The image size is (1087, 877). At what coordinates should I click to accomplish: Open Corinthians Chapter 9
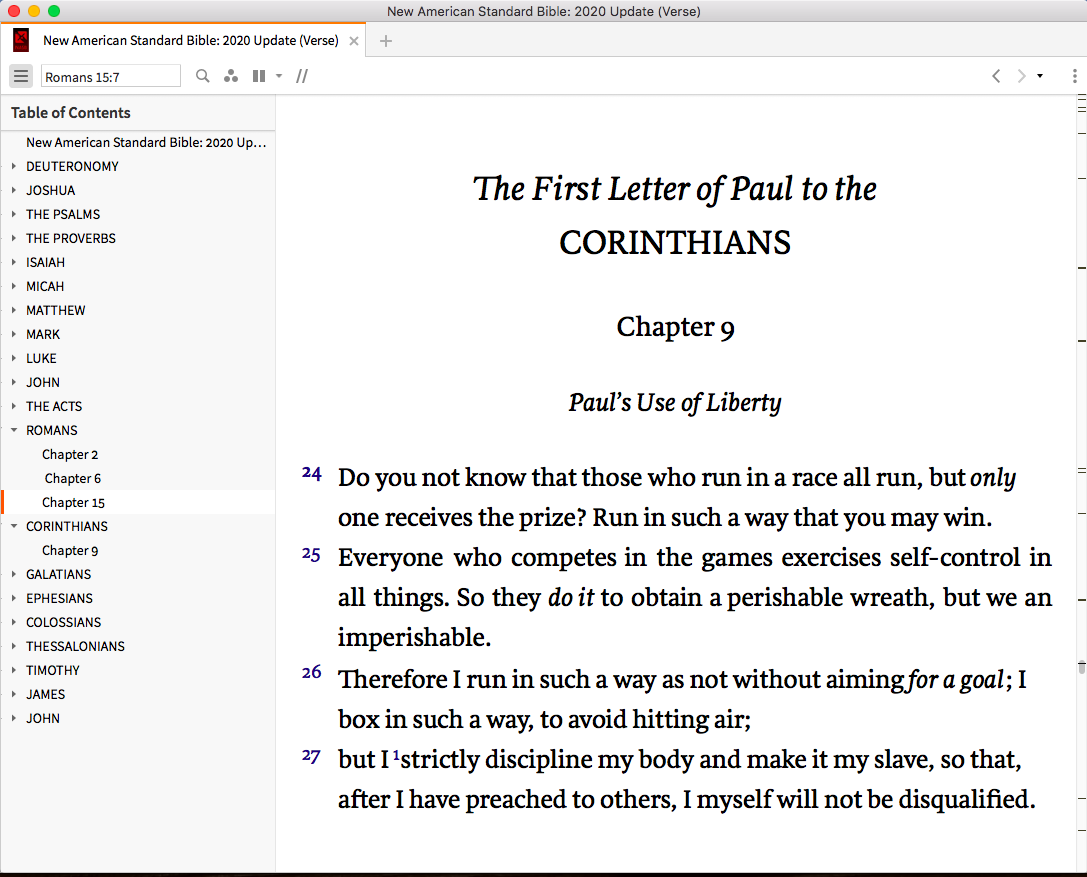[x=70, y=550]
